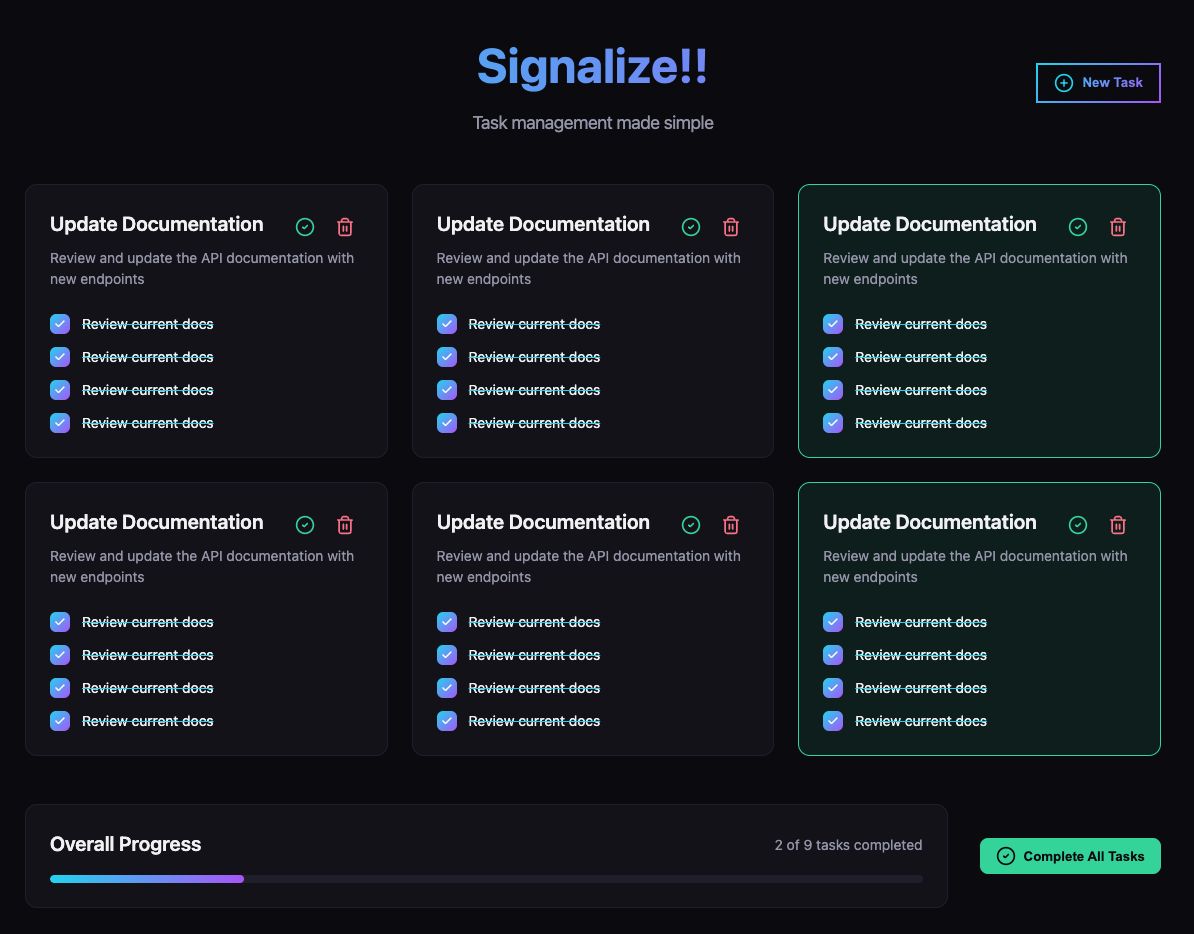Remove the bottom-middle card with its trash icon
This screenshot has width=1194, height=934.
(731, 525)
